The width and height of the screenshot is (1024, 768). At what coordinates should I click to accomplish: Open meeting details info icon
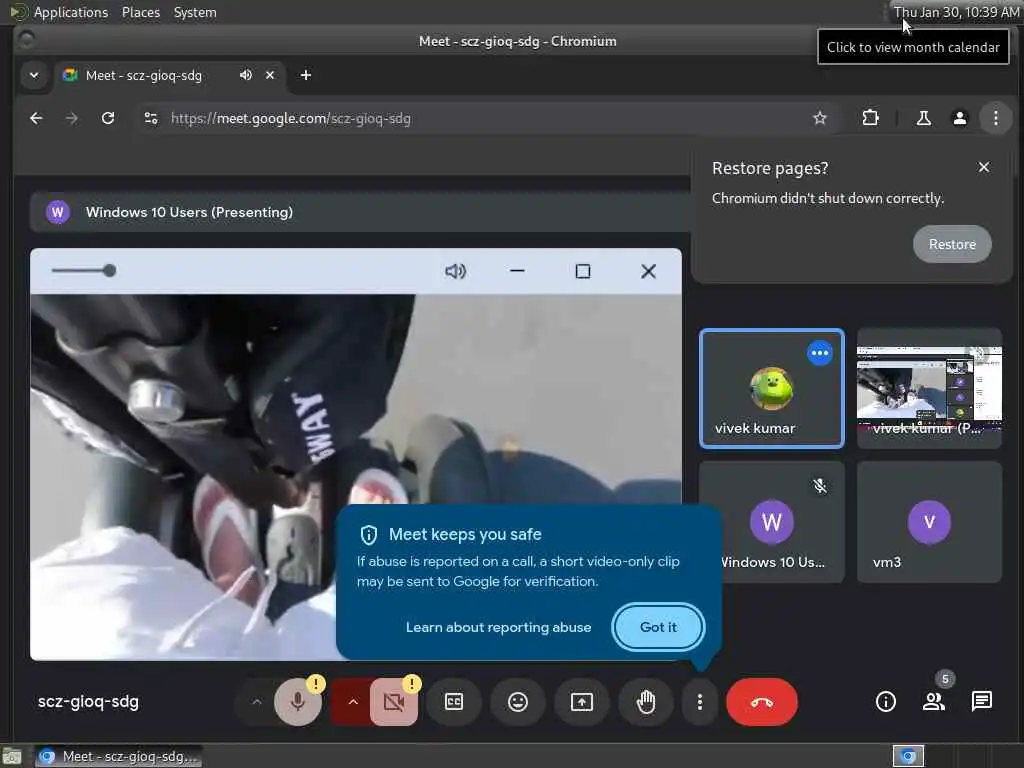pos(886,702)
